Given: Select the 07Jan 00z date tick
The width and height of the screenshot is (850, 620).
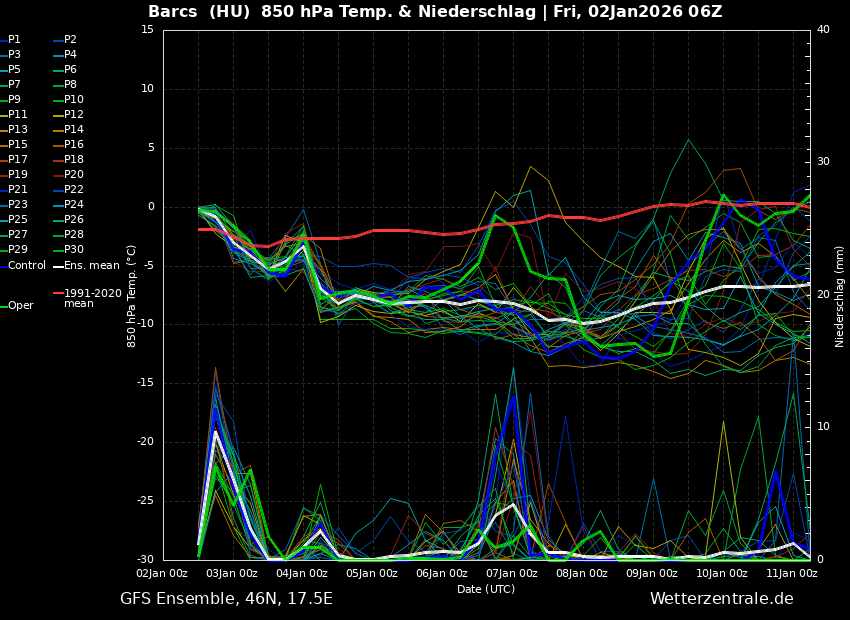Looking at the screenshot, I should (511, 573).
